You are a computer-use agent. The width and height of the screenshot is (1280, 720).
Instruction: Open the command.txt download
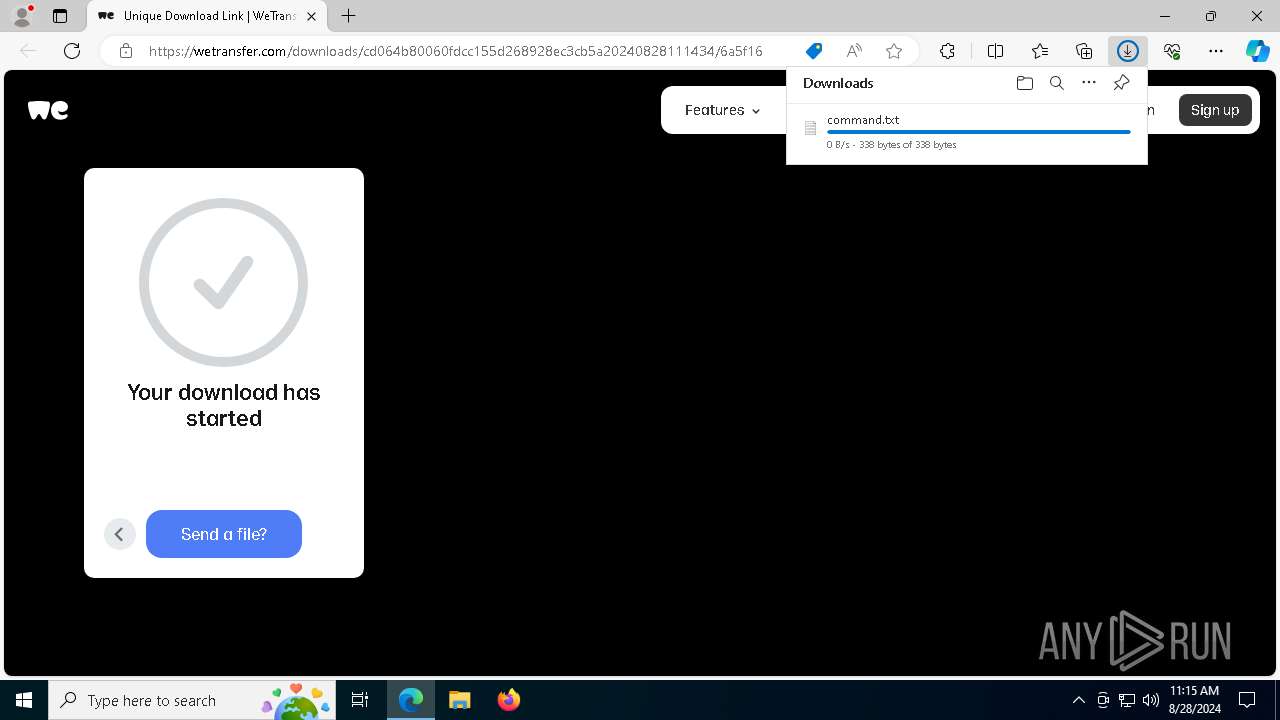click(863, 120)
